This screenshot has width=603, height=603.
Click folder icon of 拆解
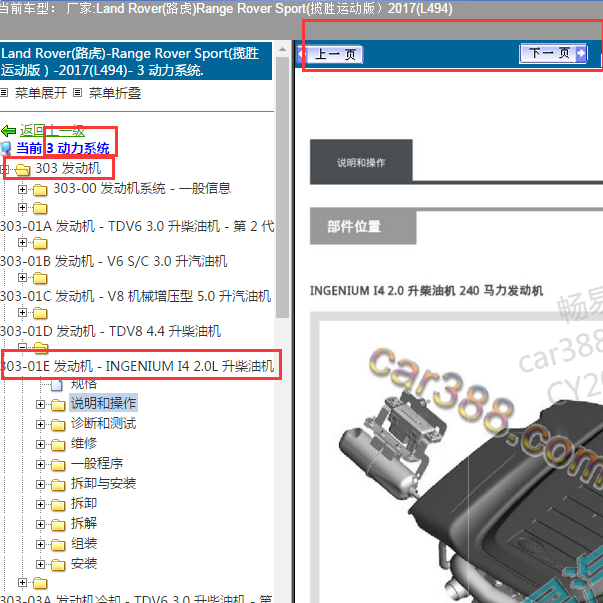coord(58,525)
